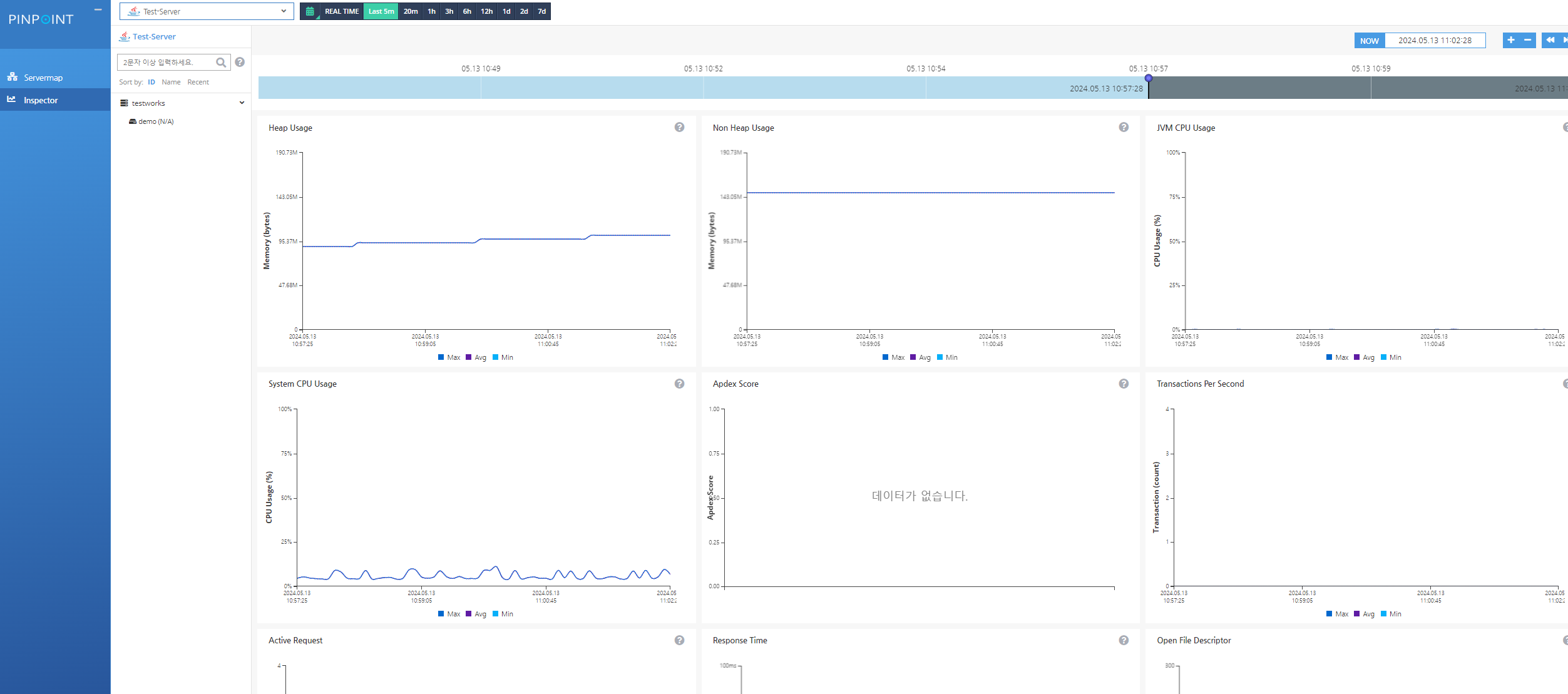Select the 12h period
Image resolution: width=1568 pixels, height=694 pixels.
pyautogui.click(x=487, y=11)
